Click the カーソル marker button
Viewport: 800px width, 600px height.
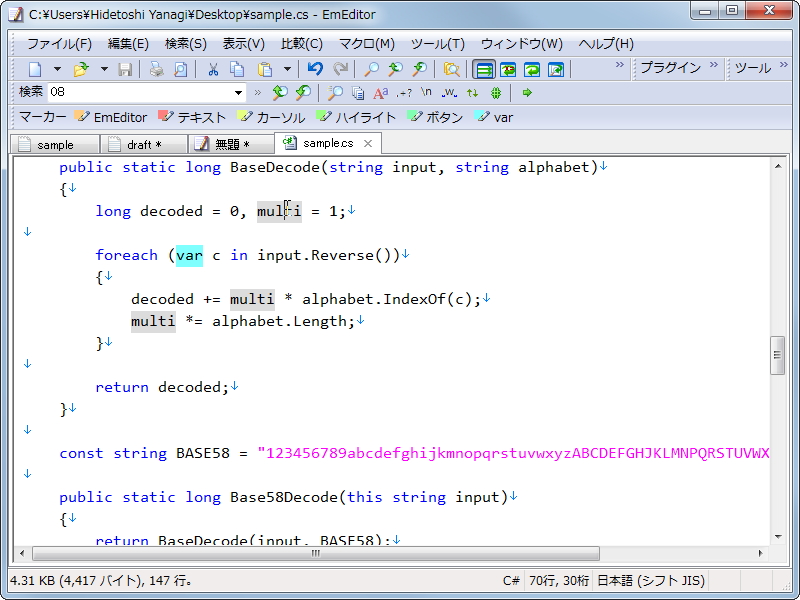pos(271,117)
